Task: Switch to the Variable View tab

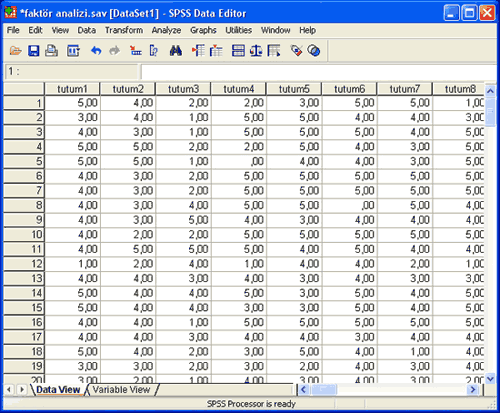Action: (121, 390)
